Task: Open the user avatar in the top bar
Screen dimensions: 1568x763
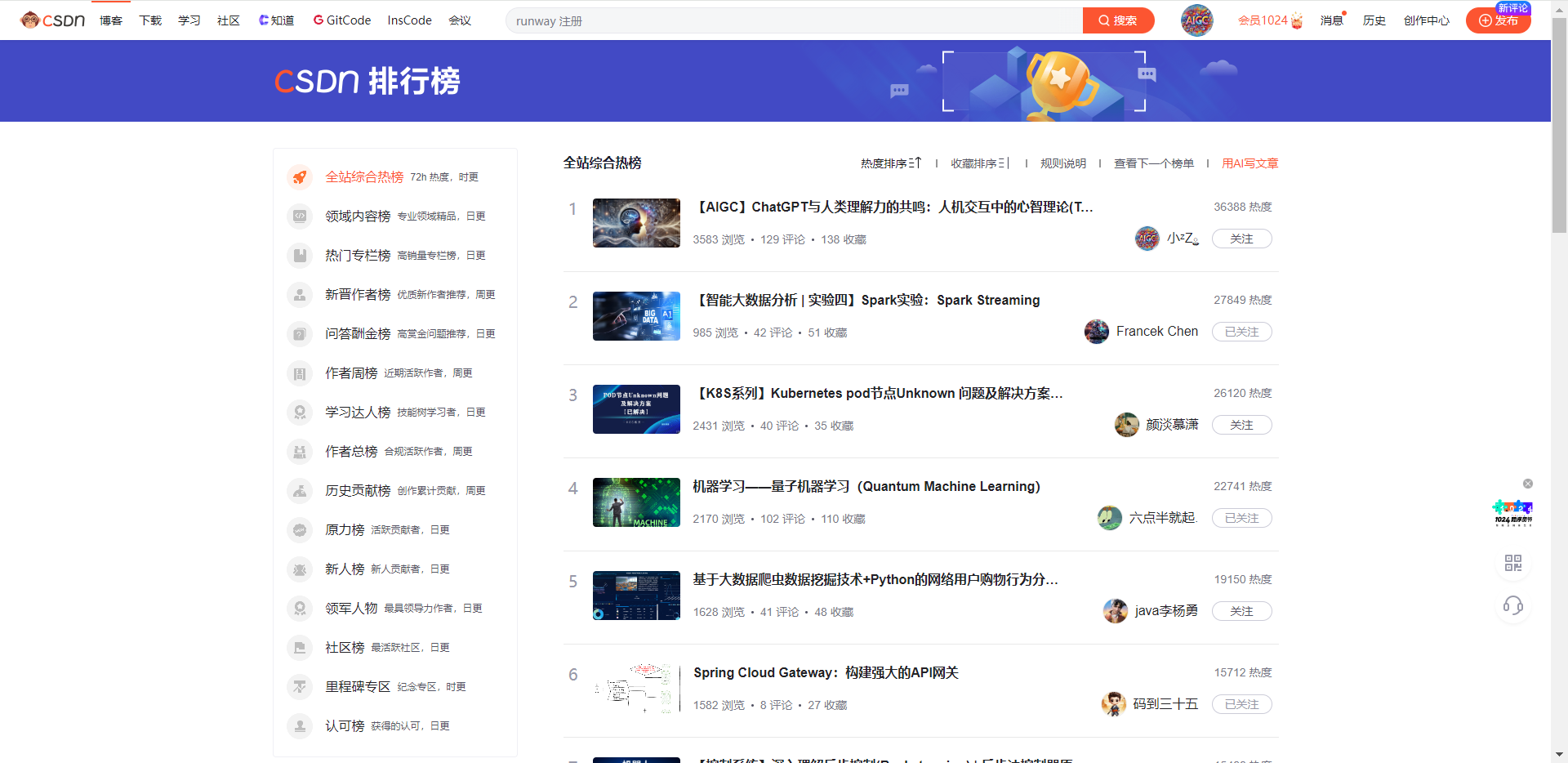Action: point(1196,20)
